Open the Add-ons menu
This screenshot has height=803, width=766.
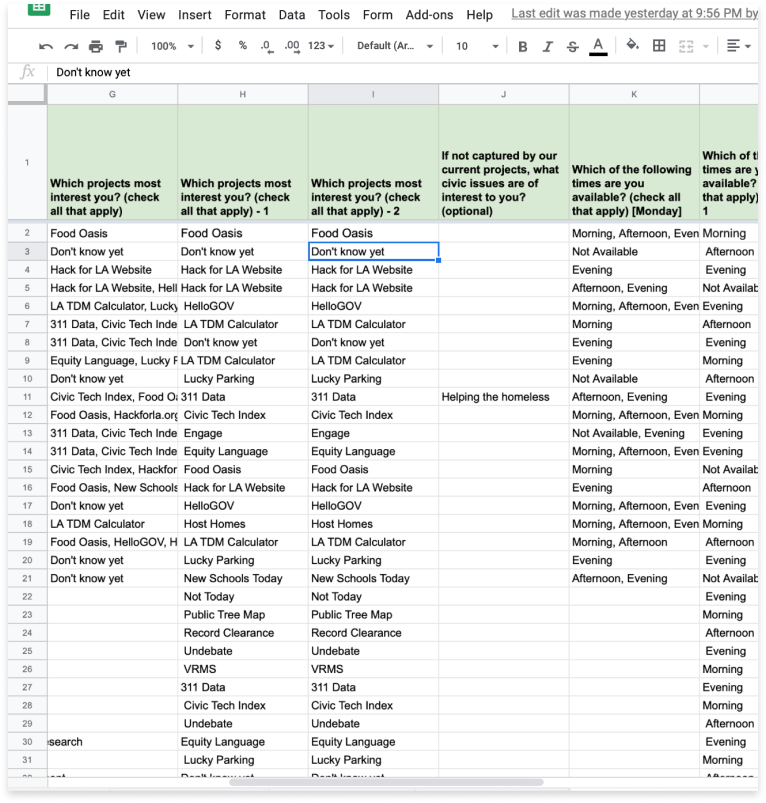[x=428, y=15]
